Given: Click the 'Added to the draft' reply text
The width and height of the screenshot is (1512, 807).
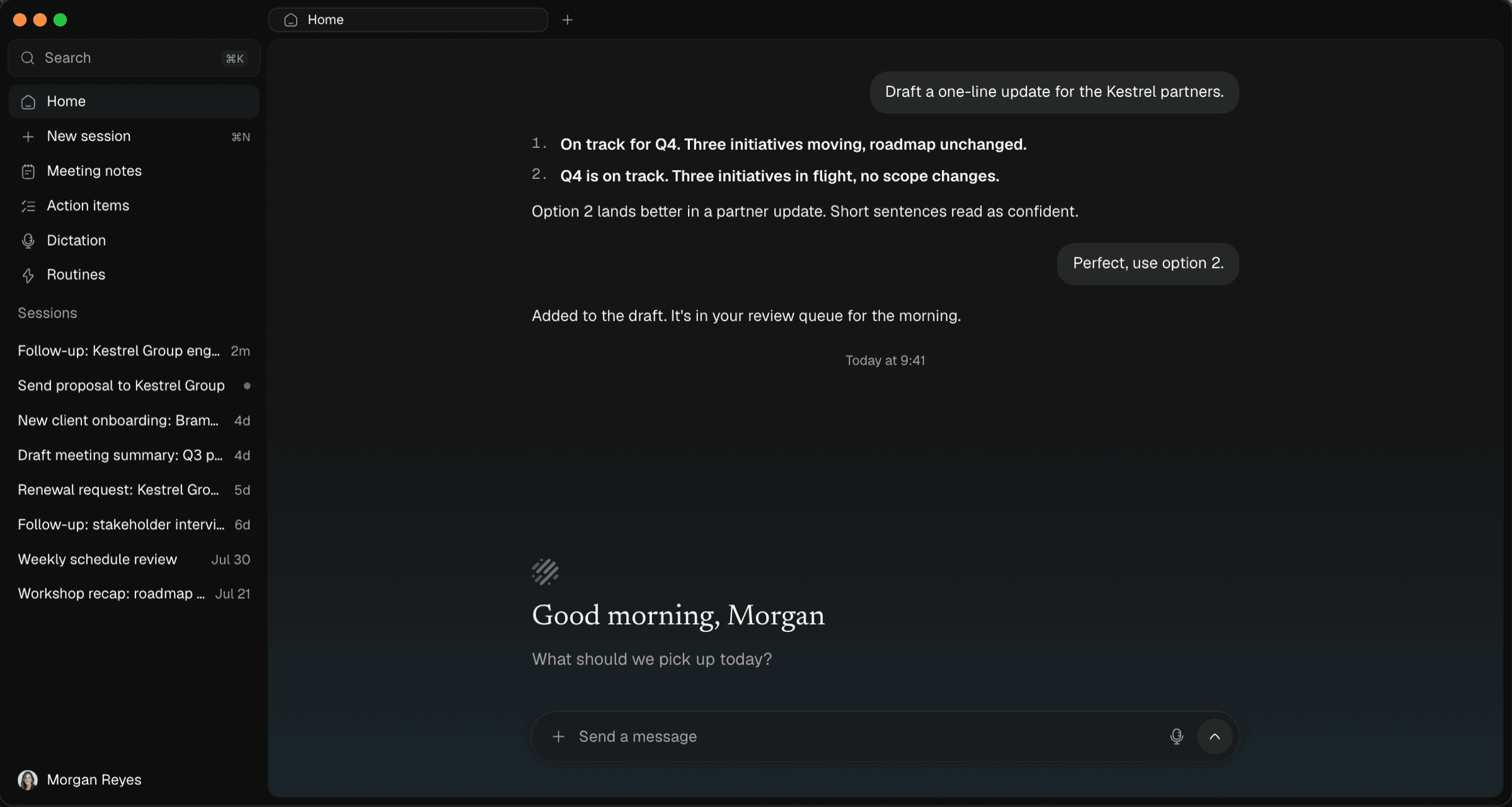Looking at the screenshot, I should pyautogui.click(x=746, y=316).
